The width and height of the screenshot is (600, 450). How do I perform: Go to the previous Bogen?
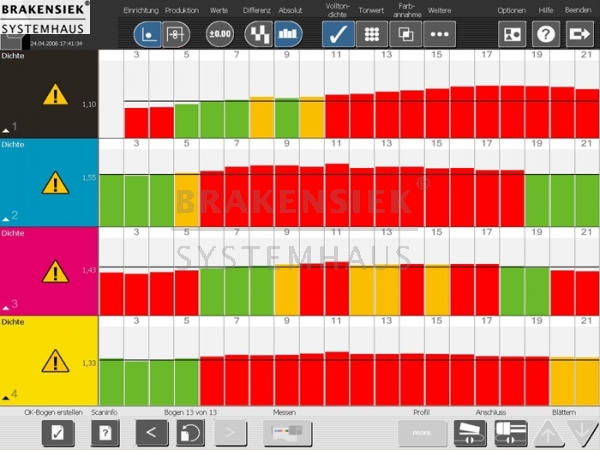click(x=152, y=433)
